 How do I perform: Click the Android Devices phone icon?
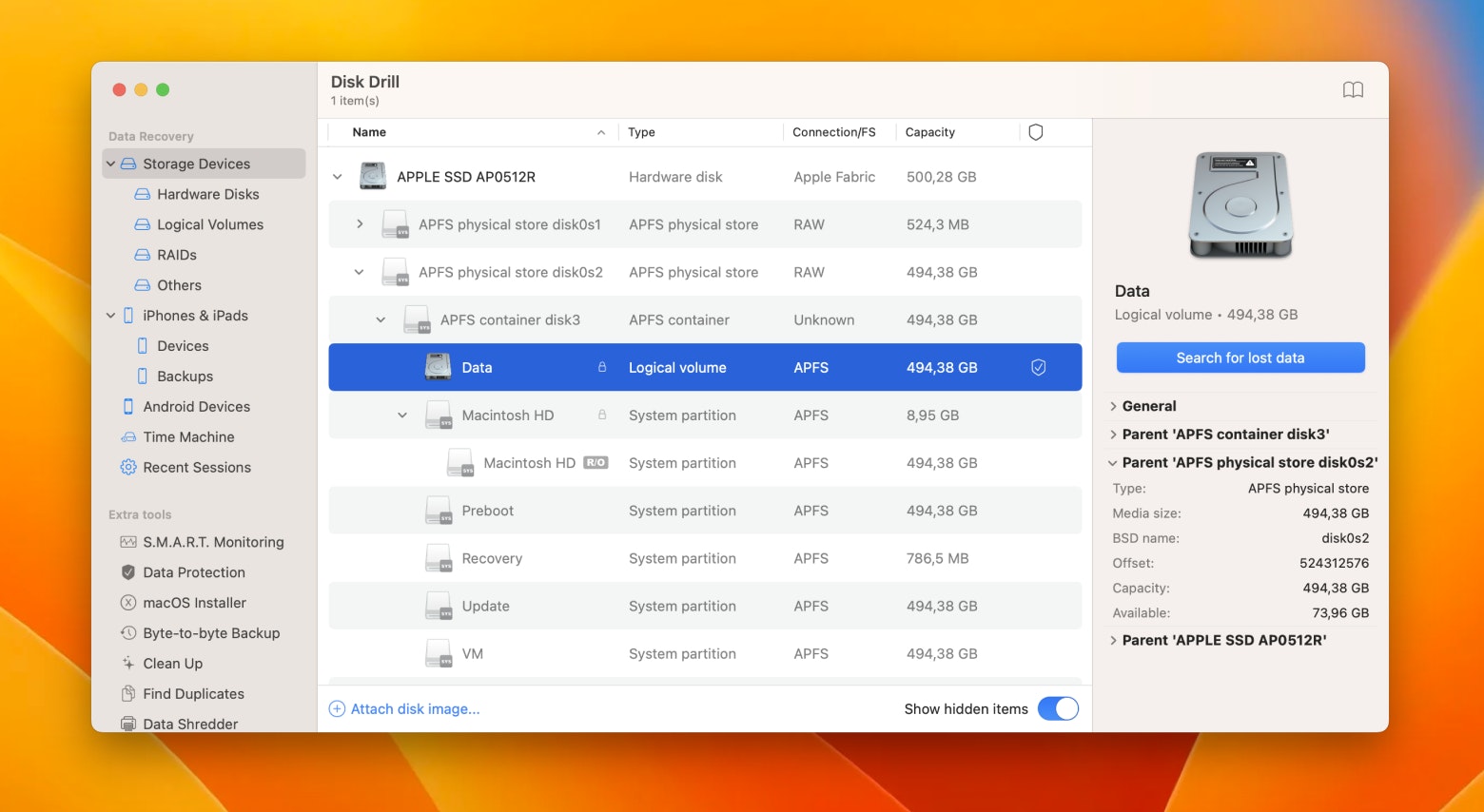tap(128, 407)
